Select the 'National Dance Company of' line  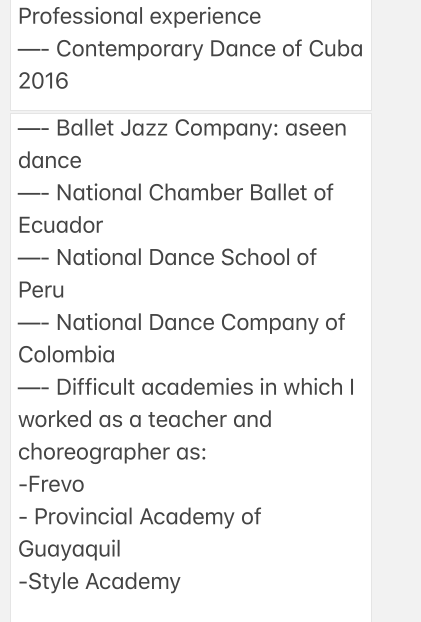(x=182, y=322)
